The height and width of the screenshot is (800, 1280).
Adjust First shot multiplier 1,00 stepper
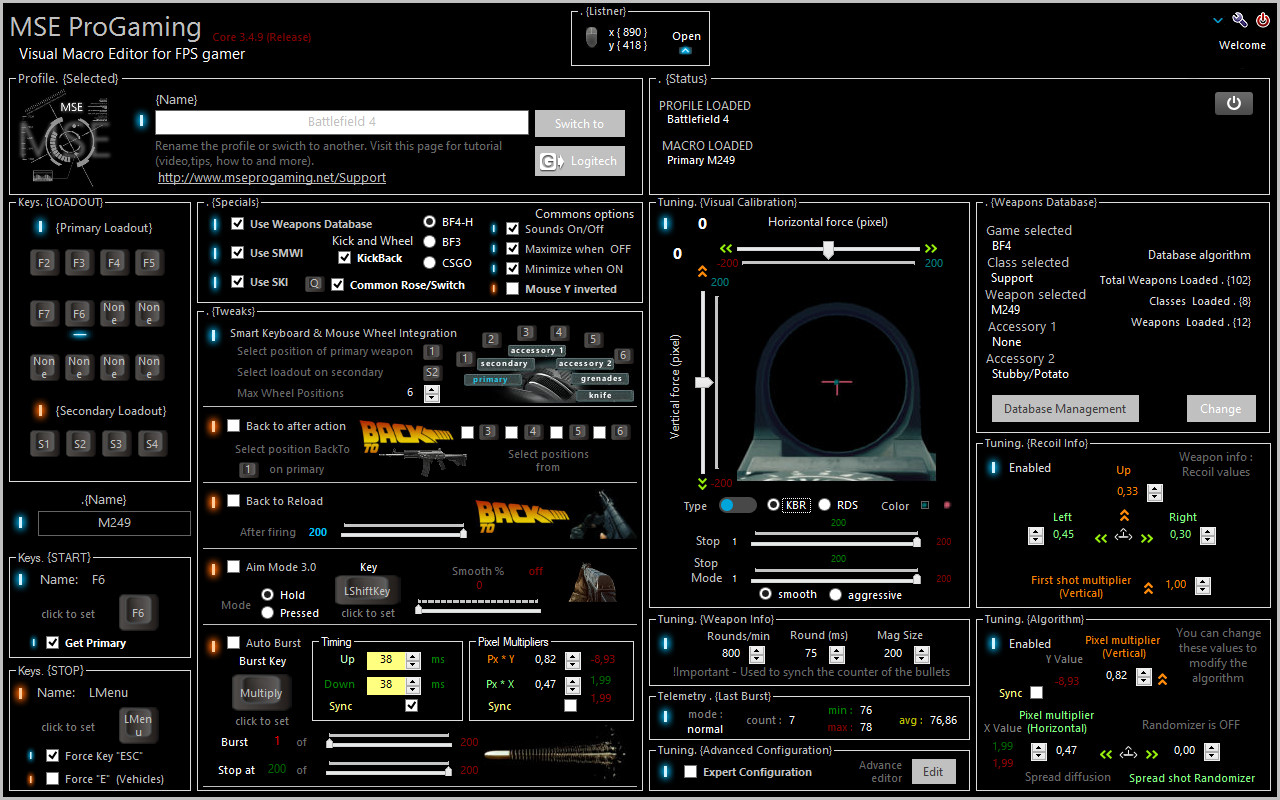pyautogui.click(x=1202, y=586)
